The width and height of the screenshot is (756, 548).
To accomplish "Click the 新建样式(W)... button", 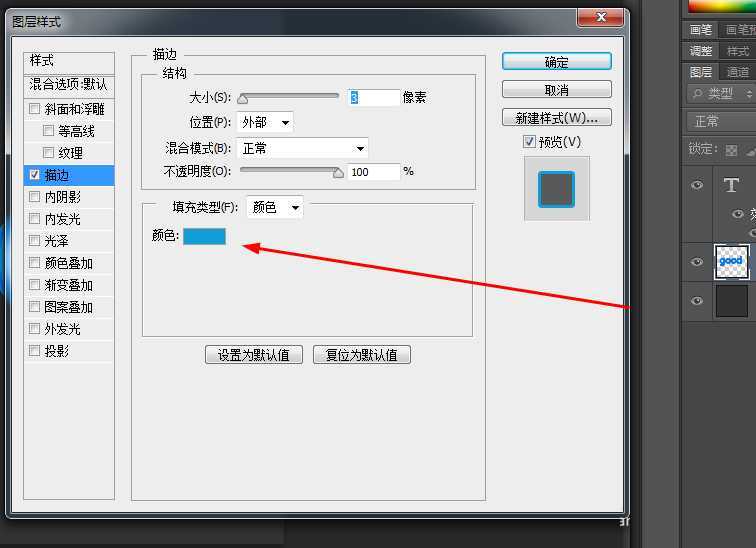I will point(557,118).
